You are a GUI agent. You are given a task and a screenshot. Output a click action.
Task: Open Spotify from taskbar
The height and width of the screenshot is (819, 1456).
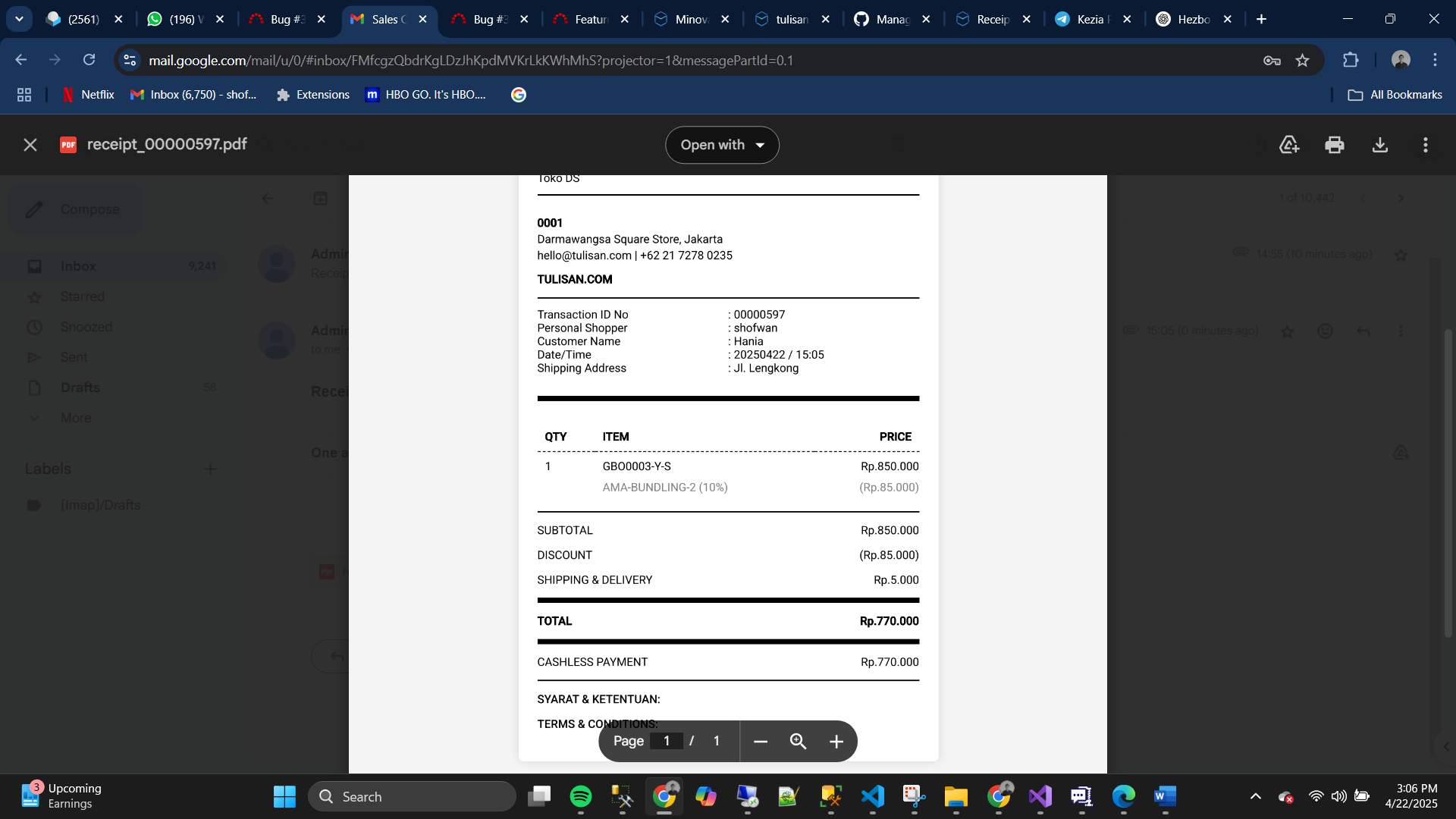coord(581,796)
